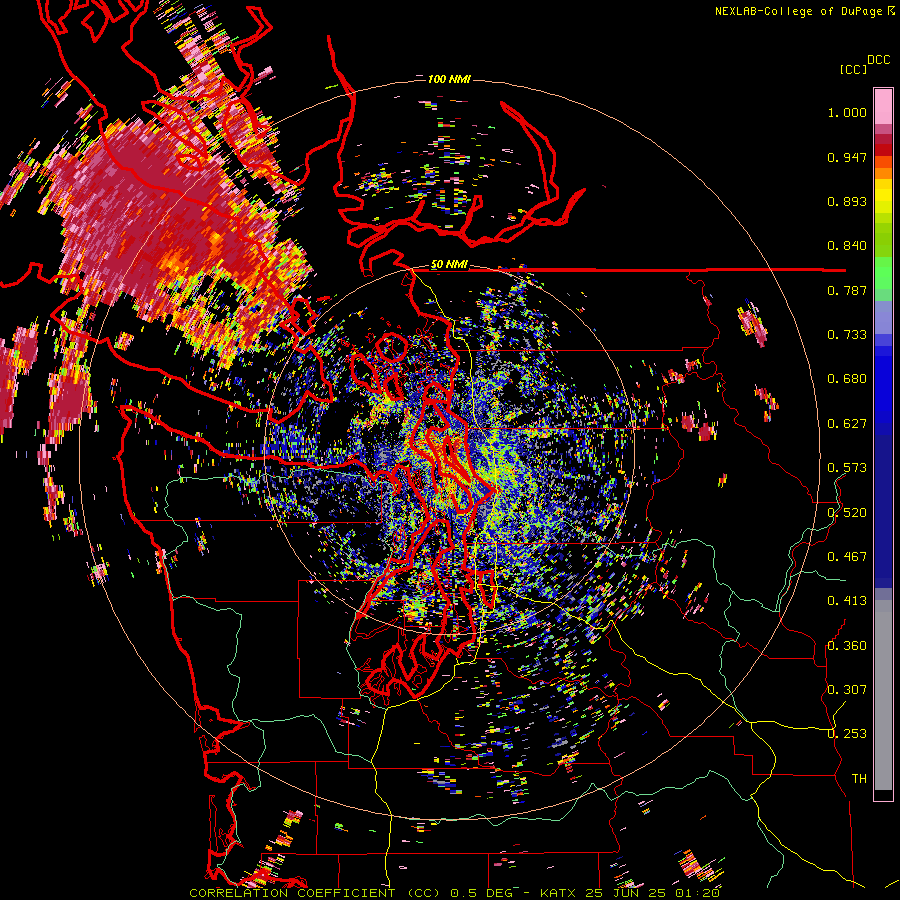The image size is (900, 900).
Task: Click the 0.5 DEG elevation text in the caption
Action: point(482,893)
